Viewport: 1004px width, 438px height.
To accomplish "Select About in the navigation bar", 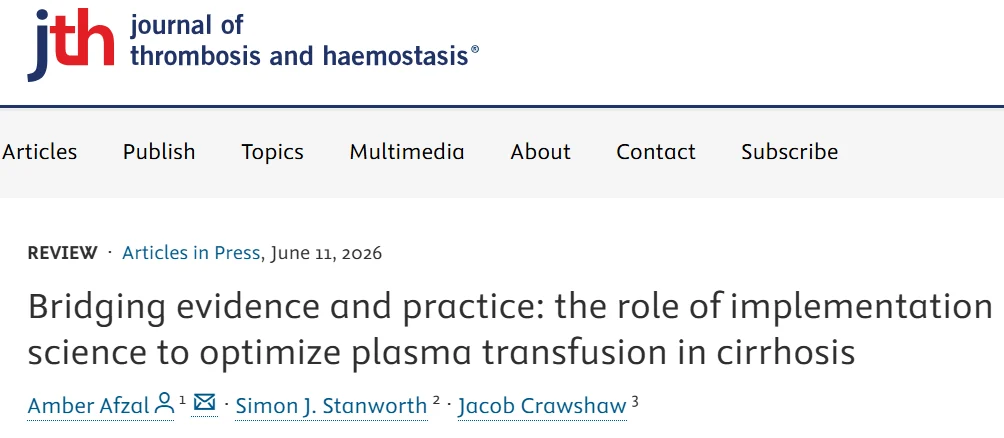I will click(x=540, y=152).
